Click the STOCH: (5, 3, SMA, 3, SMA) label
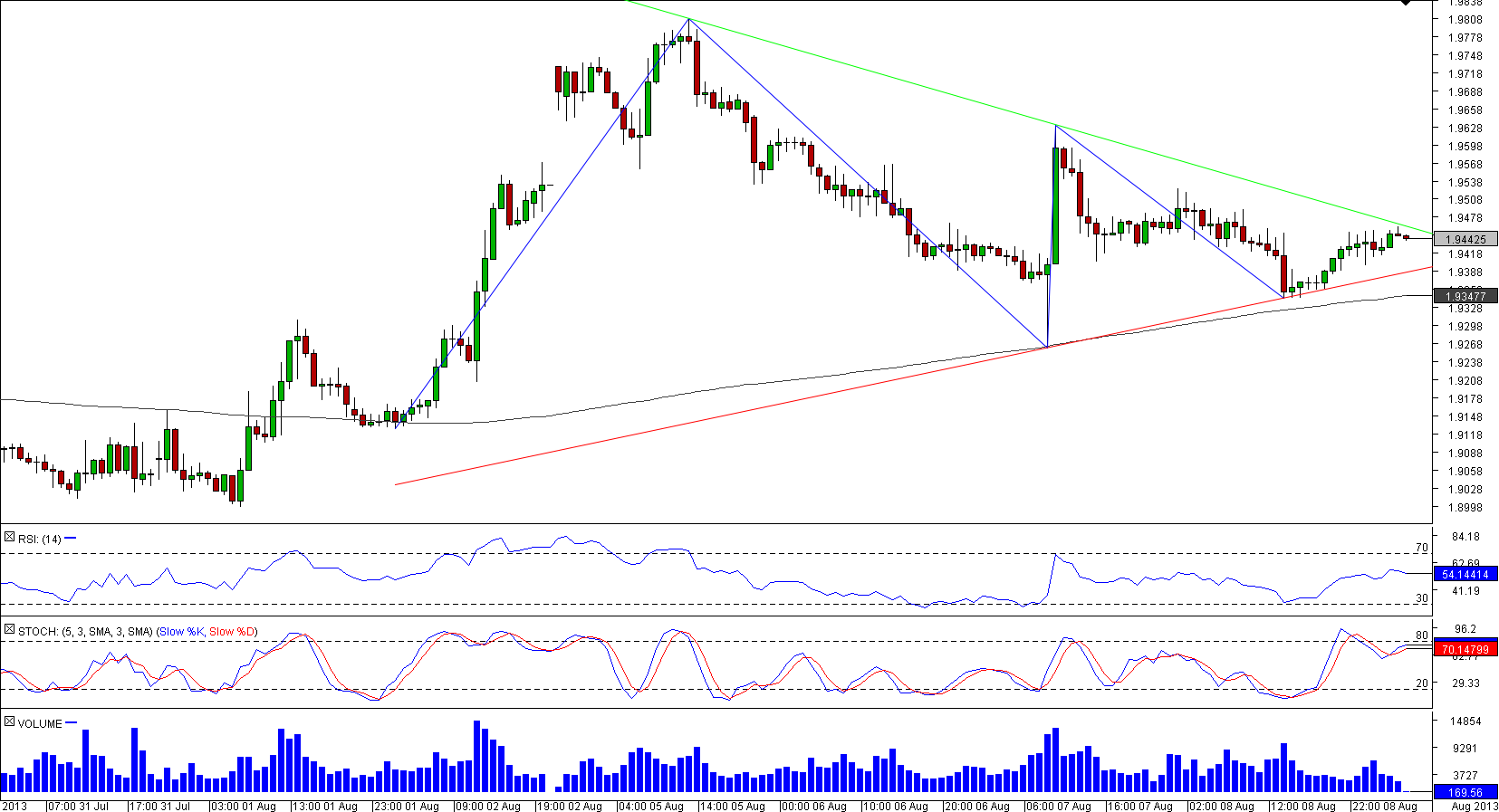Image resolution: width=1499 pixels, height=812 pixels. click(85, 631)
